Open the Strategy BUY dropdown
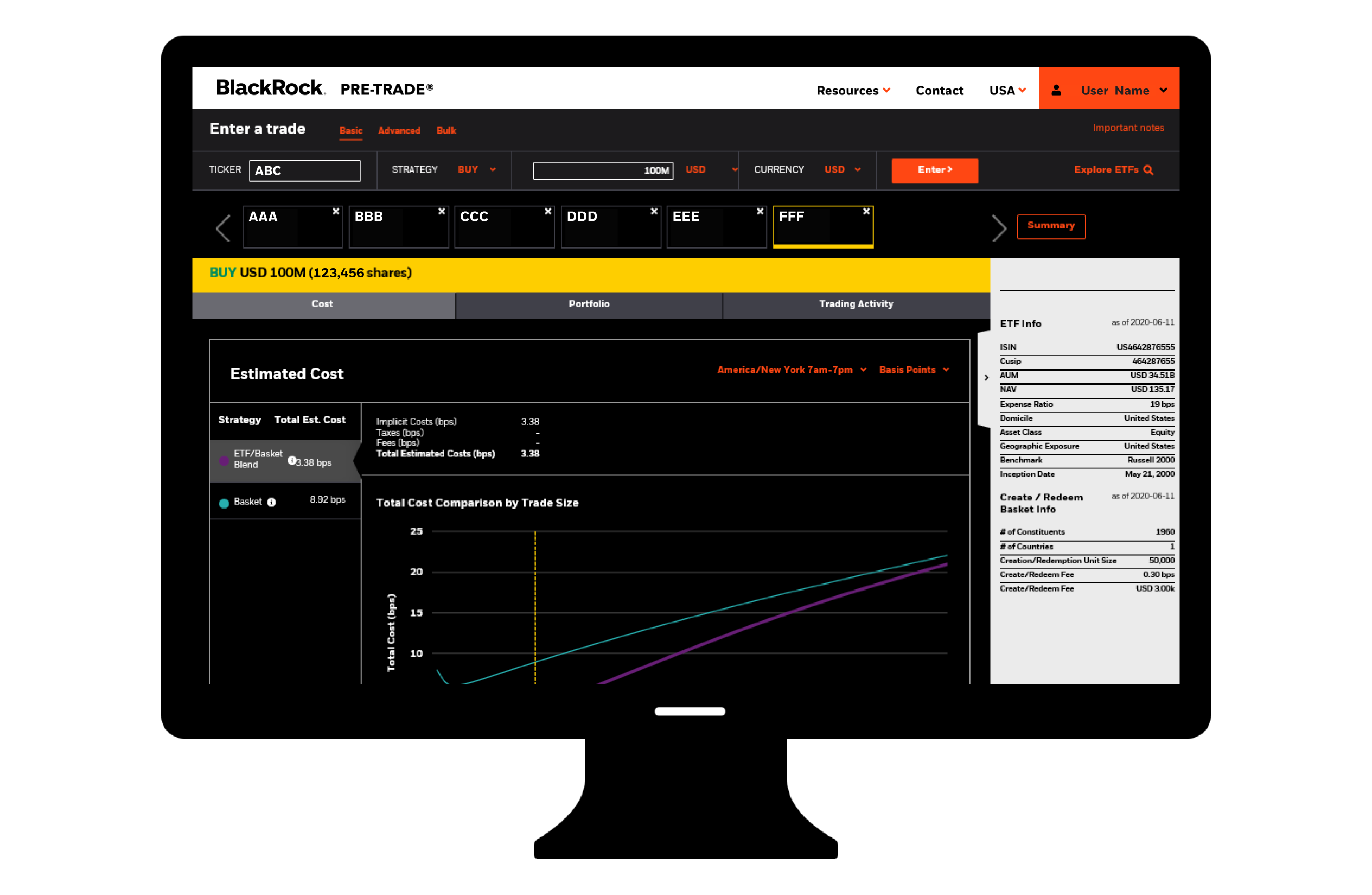 pos(476,169)
